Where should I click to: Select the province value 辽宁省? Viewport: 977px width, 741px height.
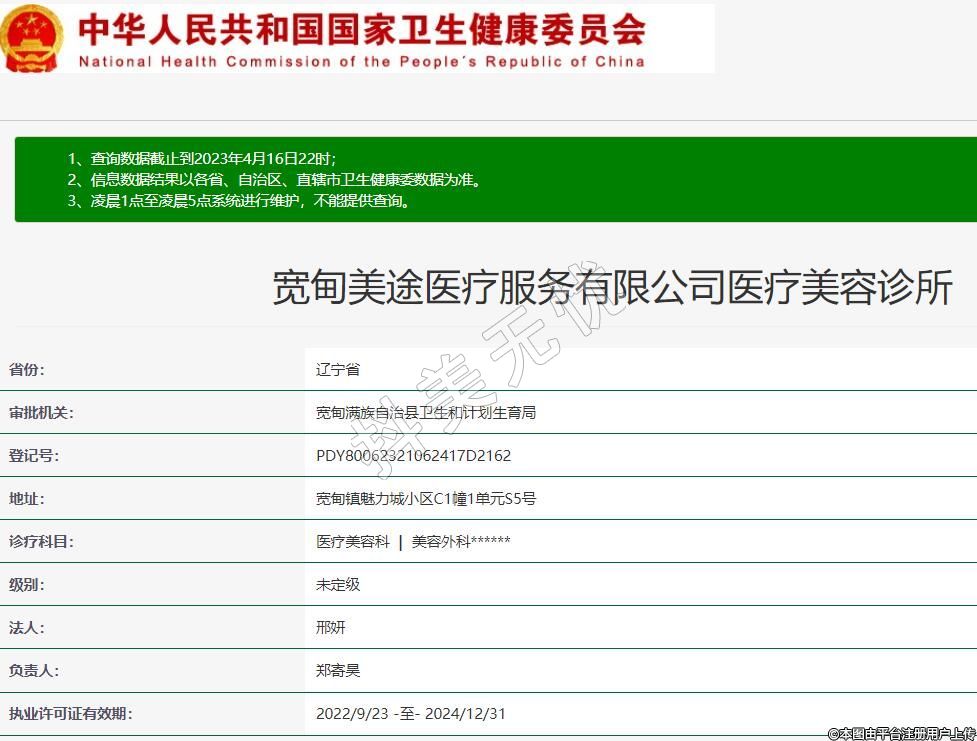point(337,370)
